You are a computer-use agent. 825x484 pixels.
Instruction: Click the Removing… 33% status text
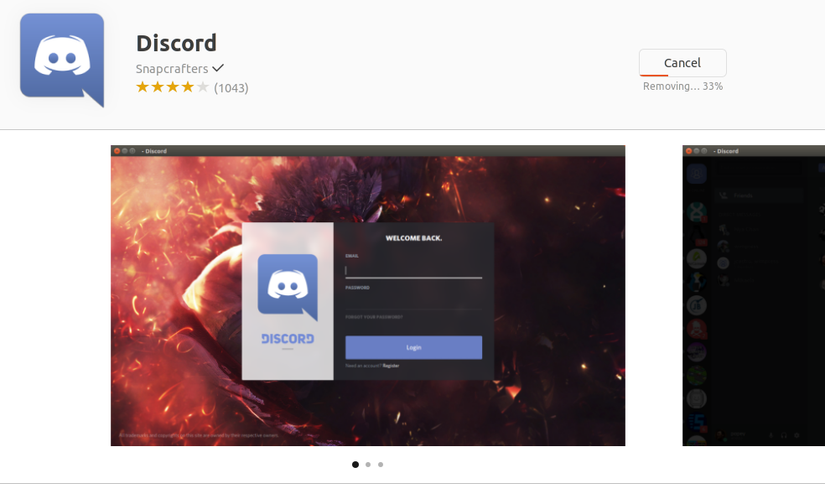tap(683, 86)
